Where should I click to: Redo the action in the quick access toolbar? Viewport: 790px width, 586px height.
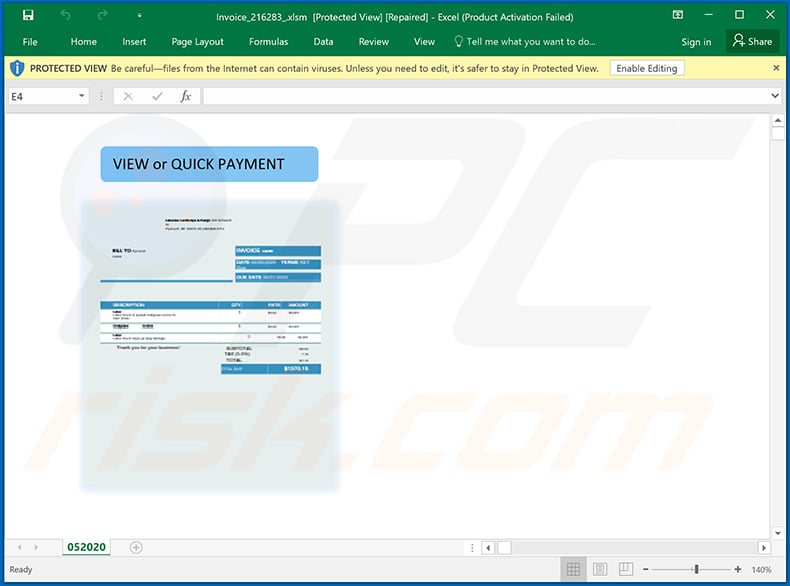102,15
